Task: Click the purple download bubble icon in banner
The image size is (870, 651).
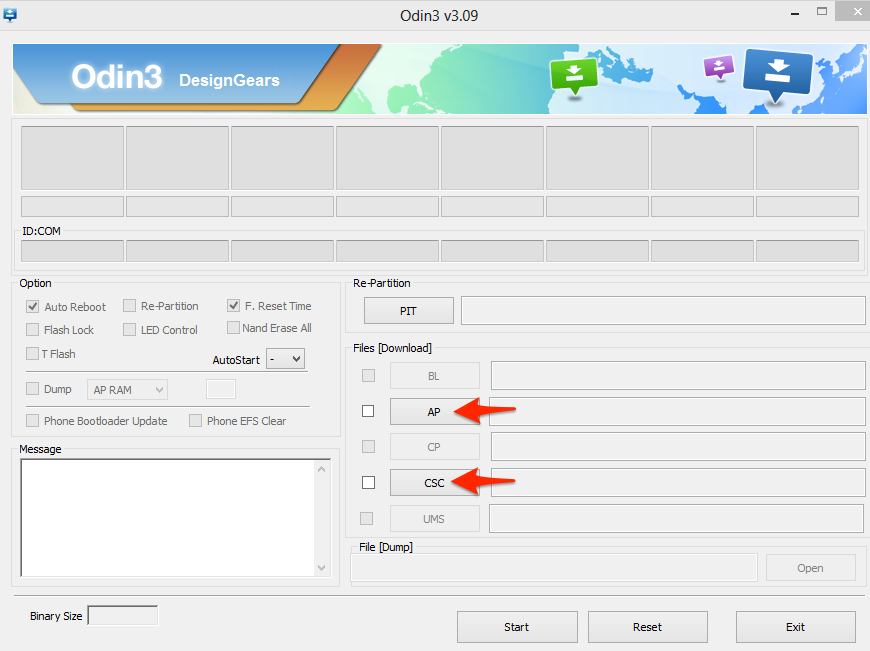Action: (x=718, y=67)
